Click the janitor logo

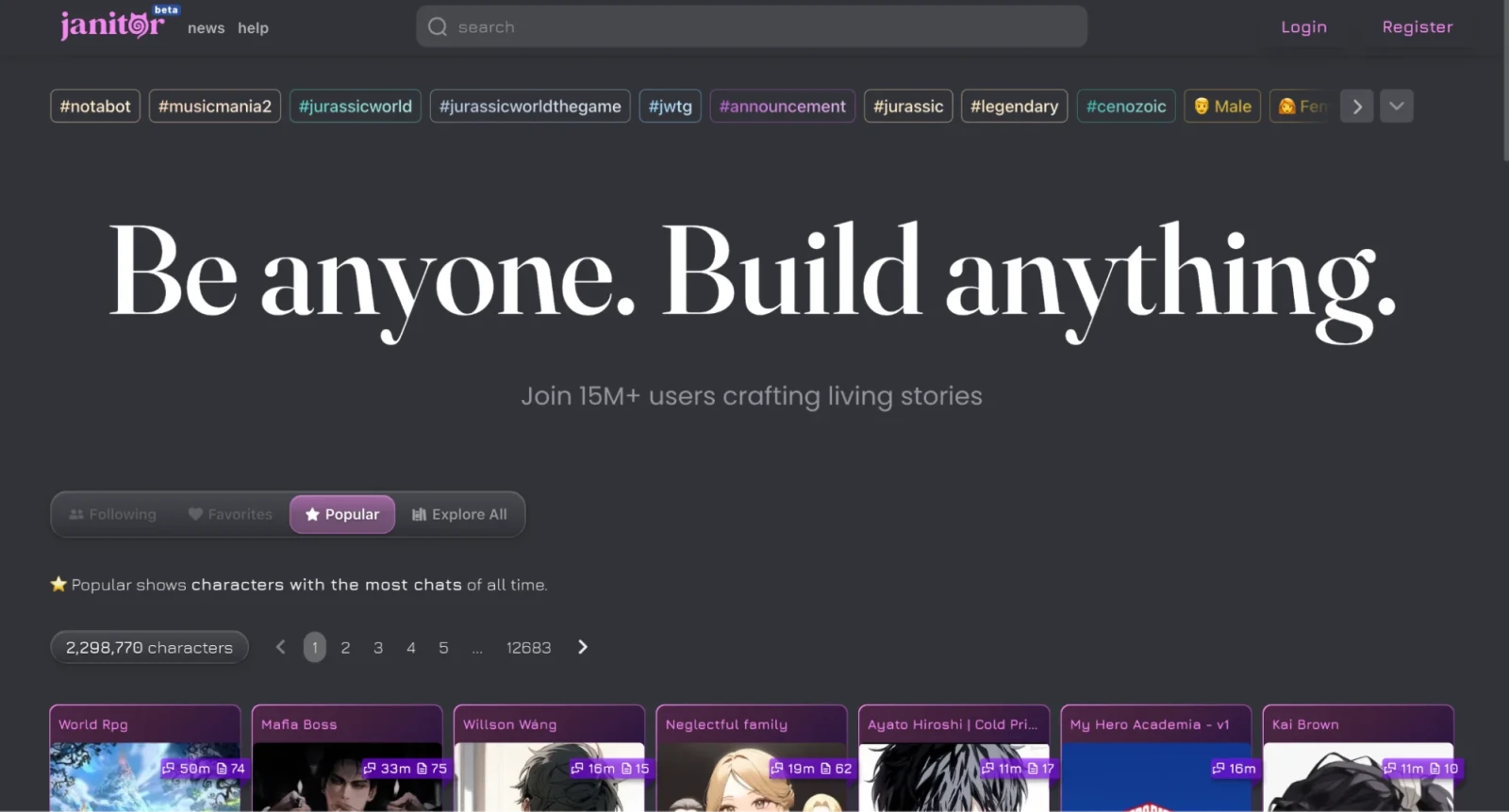(x=112, y=24)
